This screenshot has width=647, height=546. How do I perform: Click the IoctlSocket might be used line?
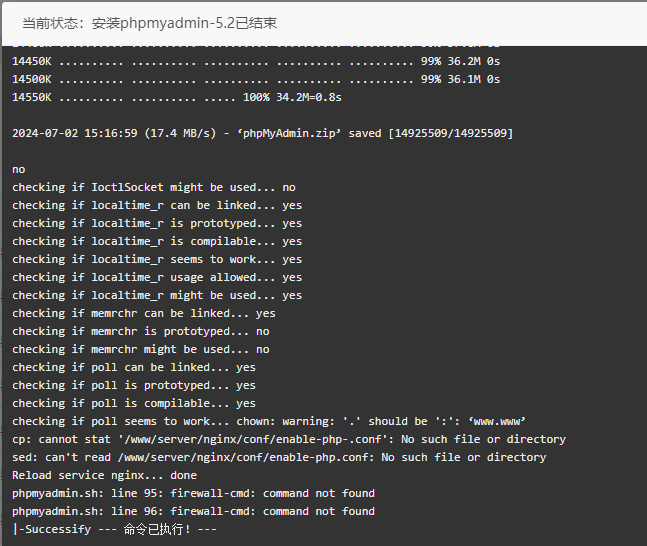point(154,187)
